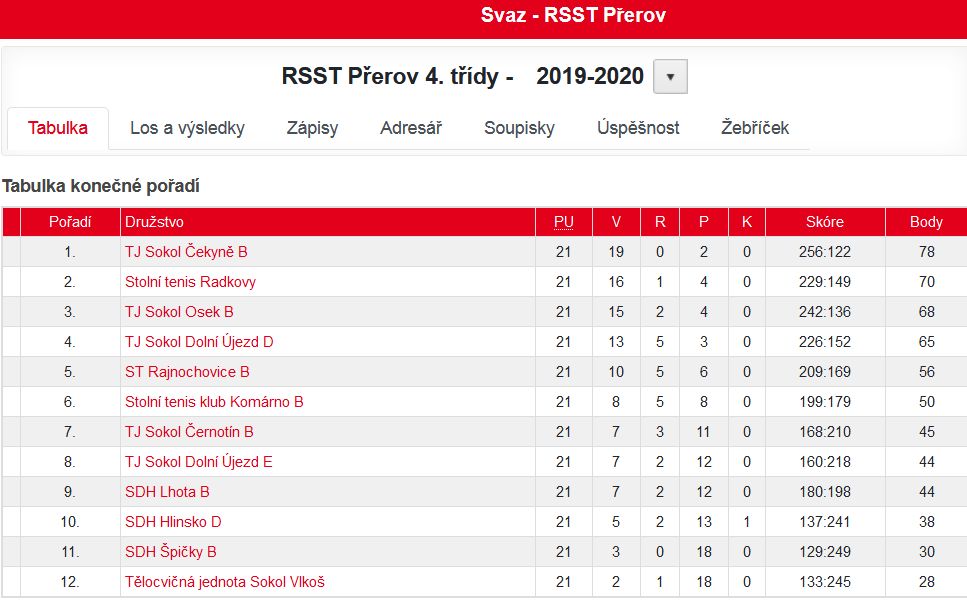967x611 pixels.
Task: Select the Adresář tab
Action: point(411,128)
